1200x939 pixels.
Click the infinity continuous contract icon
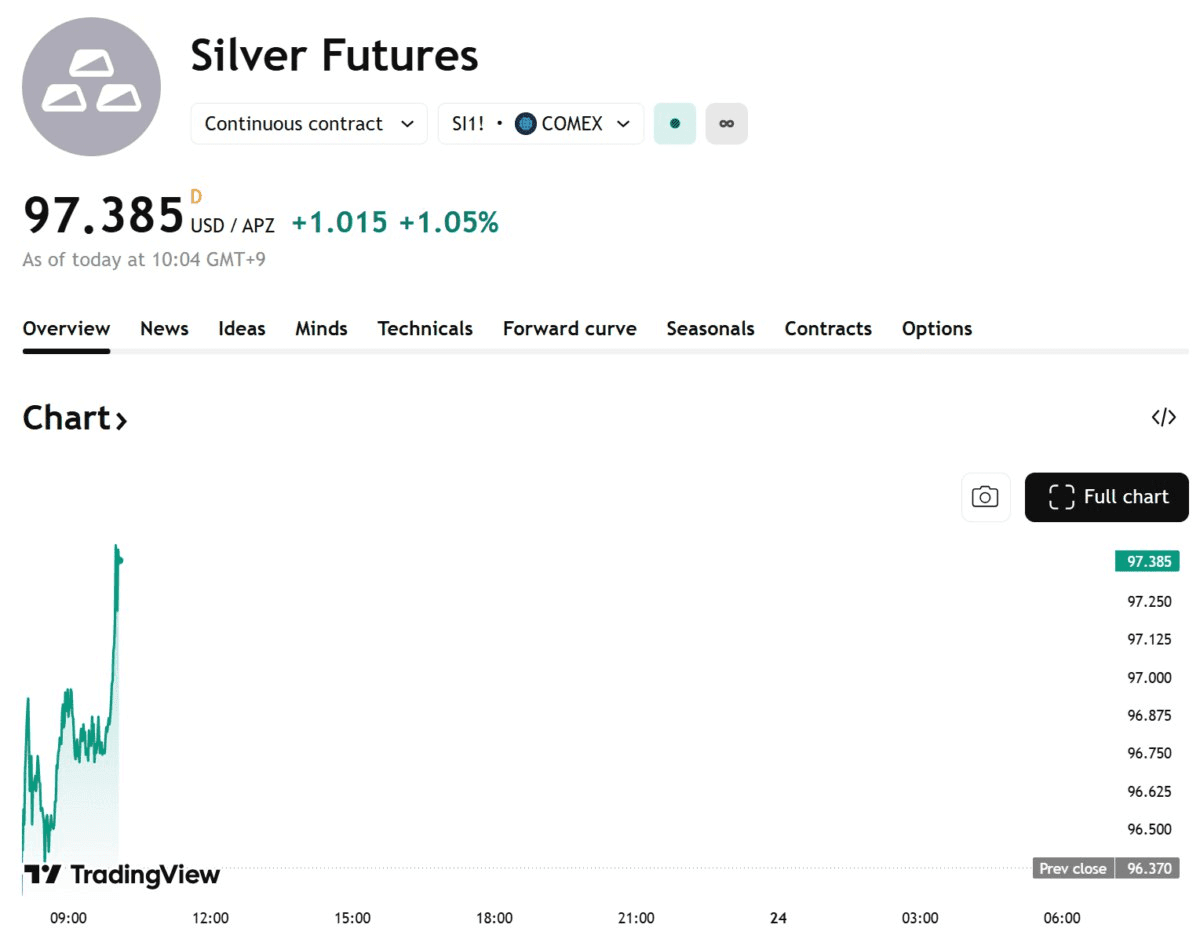coord(727,124)
